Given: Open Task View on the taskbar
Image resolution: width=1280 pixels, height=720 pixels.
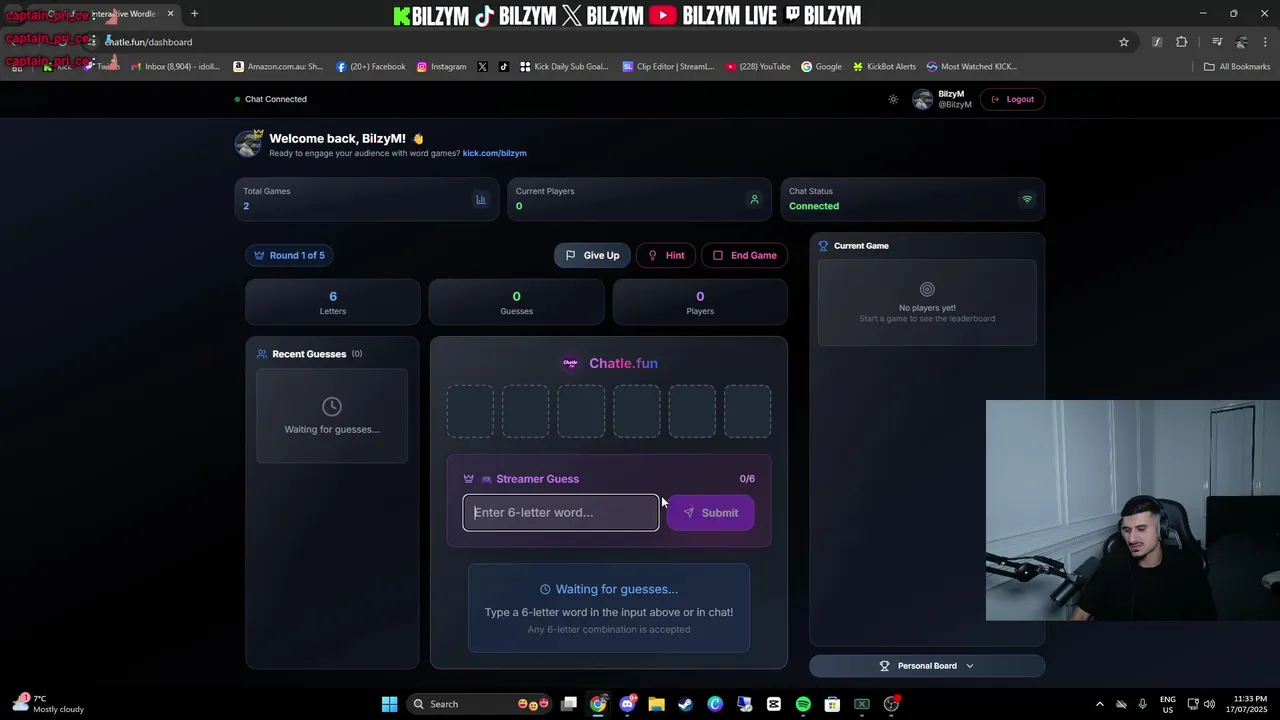Looking at the screenshot, I should pos(569,704).
